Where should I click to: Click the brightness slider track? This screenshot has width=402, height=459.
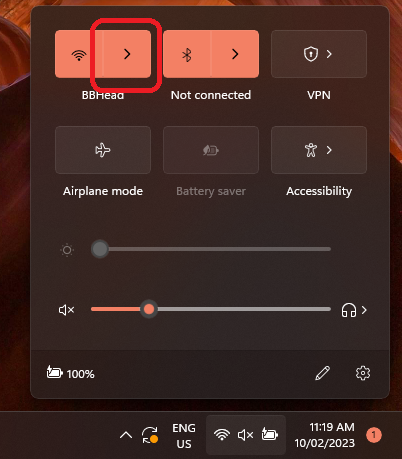(211, 249)
